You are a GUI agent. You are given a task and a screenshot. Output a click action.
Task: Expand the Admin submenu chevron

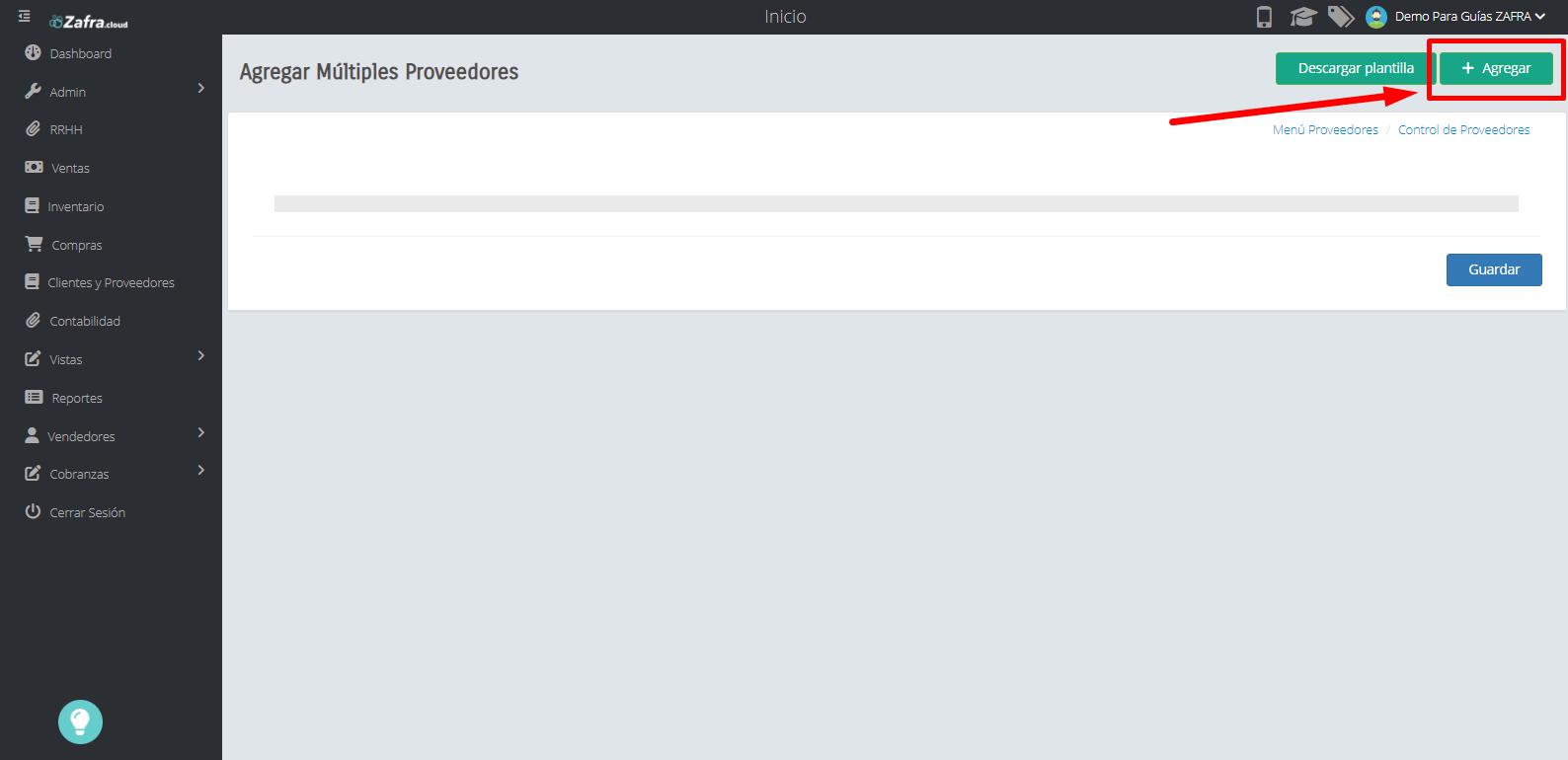201,89
